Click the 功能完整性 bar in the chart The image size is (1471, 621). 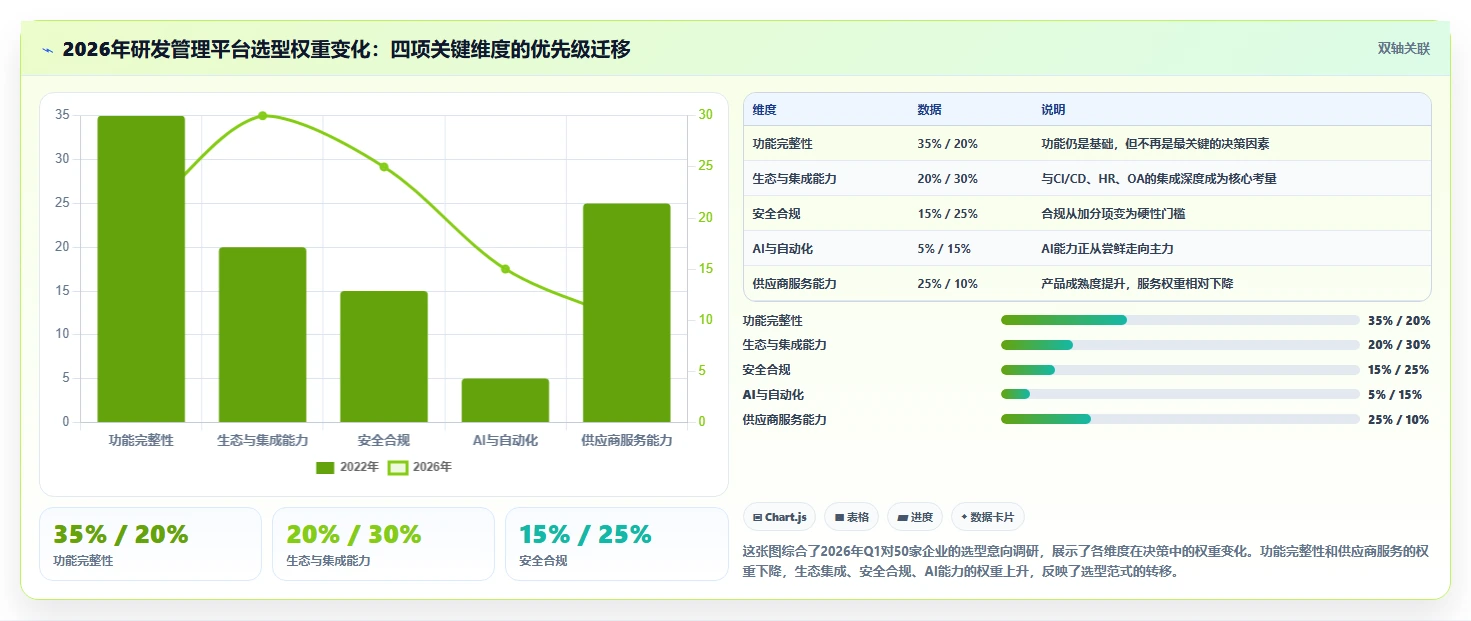pyautogui.click(x=141, y=269)
